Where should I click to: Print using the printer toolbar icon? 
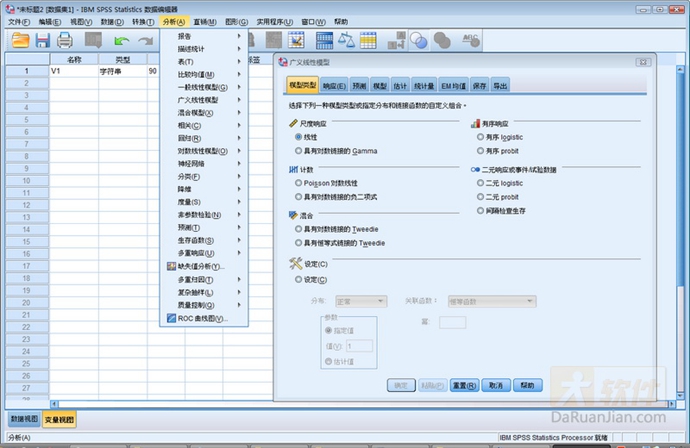click(x=65, y=40)
